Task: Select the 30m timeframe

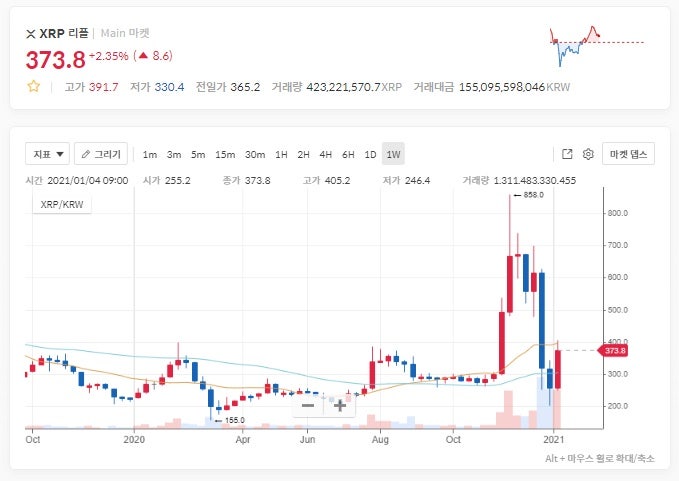Action: (255, 155)
